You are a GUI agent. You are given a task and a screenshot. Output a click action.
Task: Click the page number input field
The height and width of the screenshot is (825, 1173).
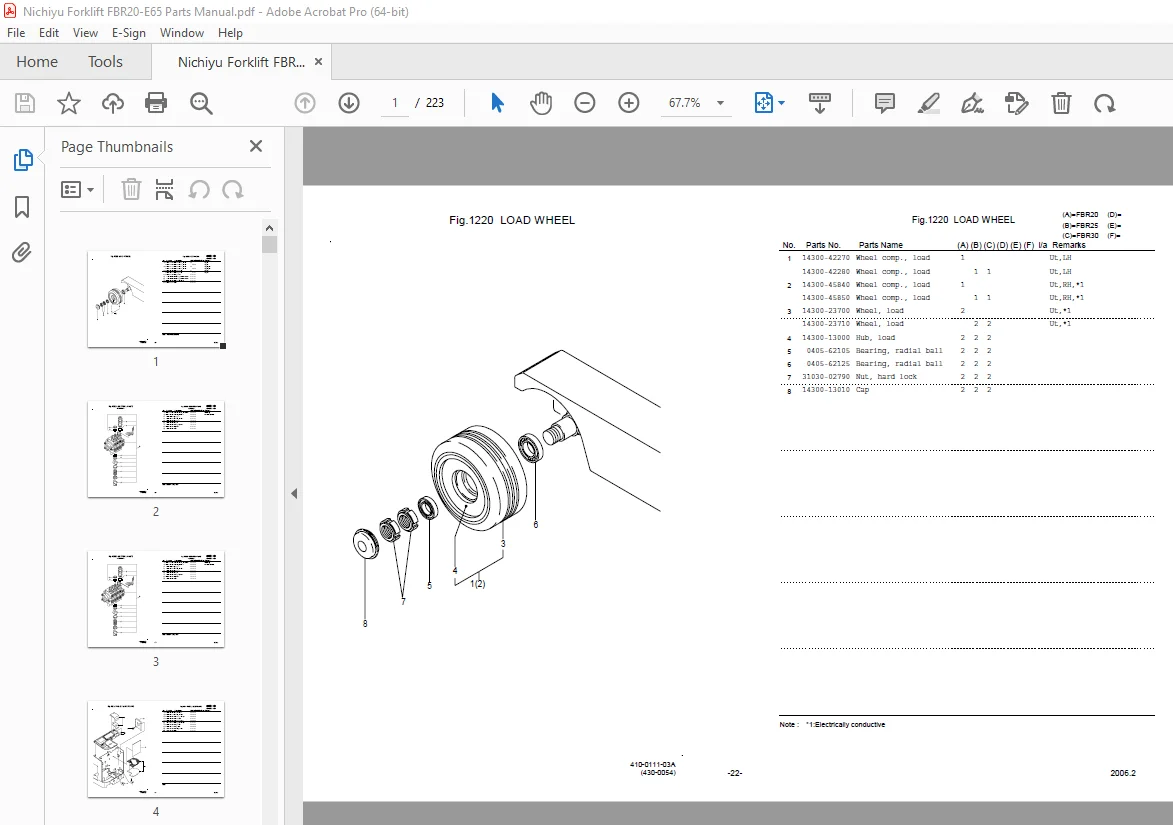pos(395,103)
